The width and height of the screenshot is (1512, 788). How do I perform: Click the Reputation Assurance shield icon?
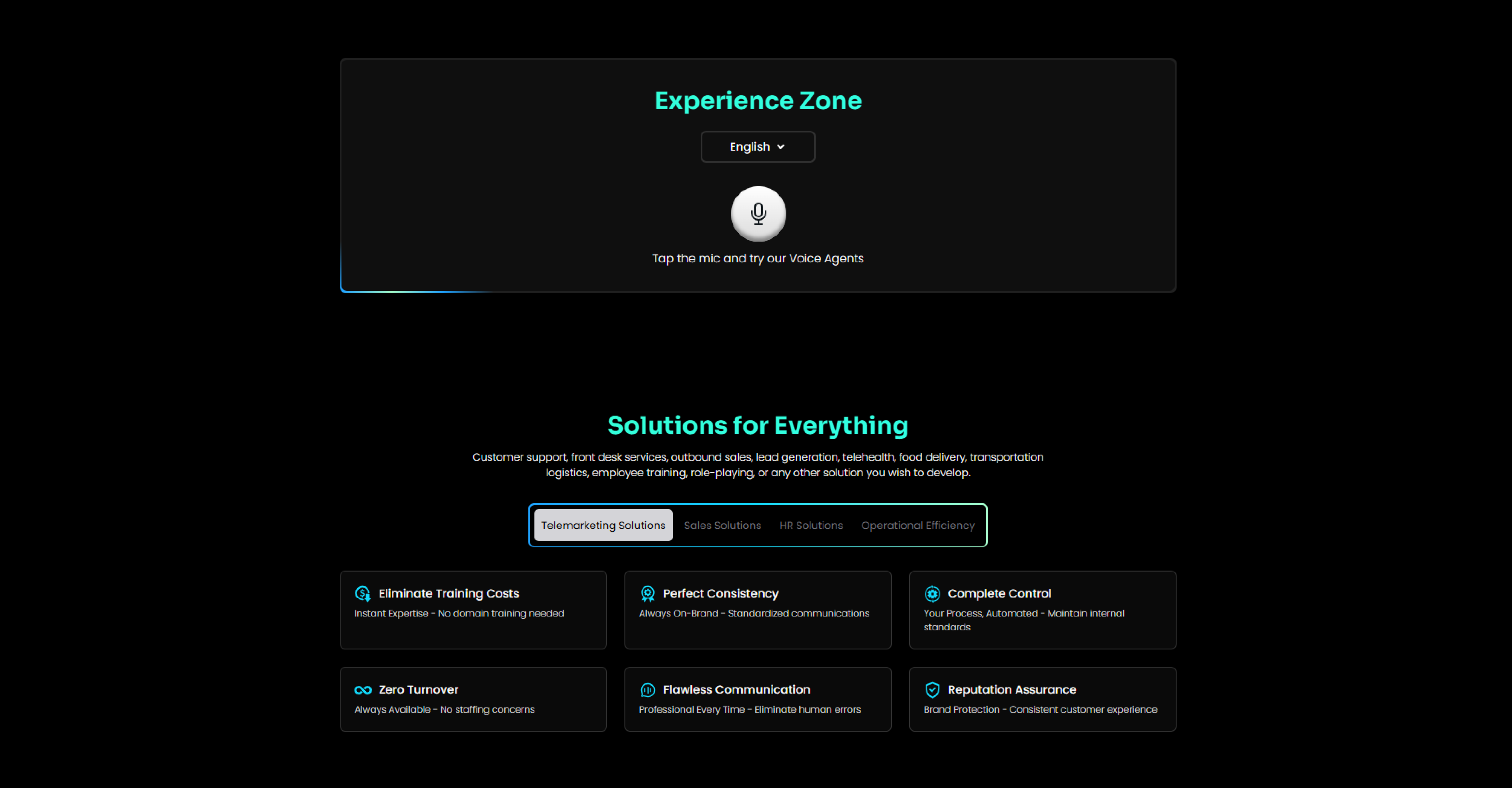coord(932,690)
